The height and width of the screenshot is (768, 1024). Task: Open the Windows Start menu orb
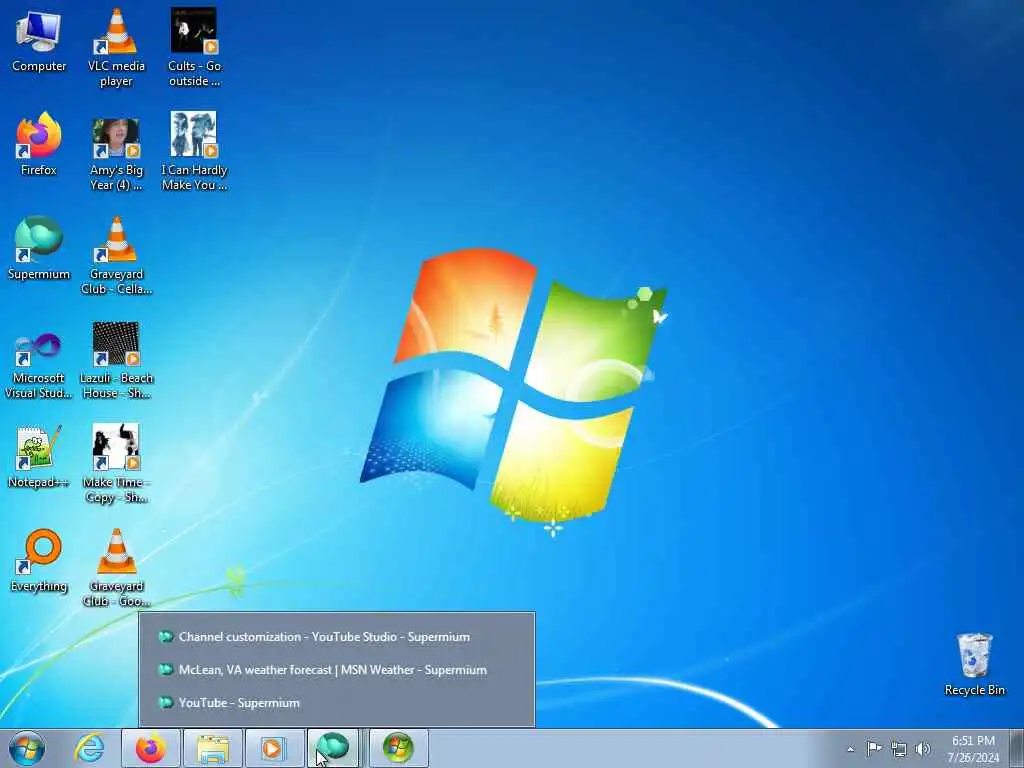(x=27, y=748)
